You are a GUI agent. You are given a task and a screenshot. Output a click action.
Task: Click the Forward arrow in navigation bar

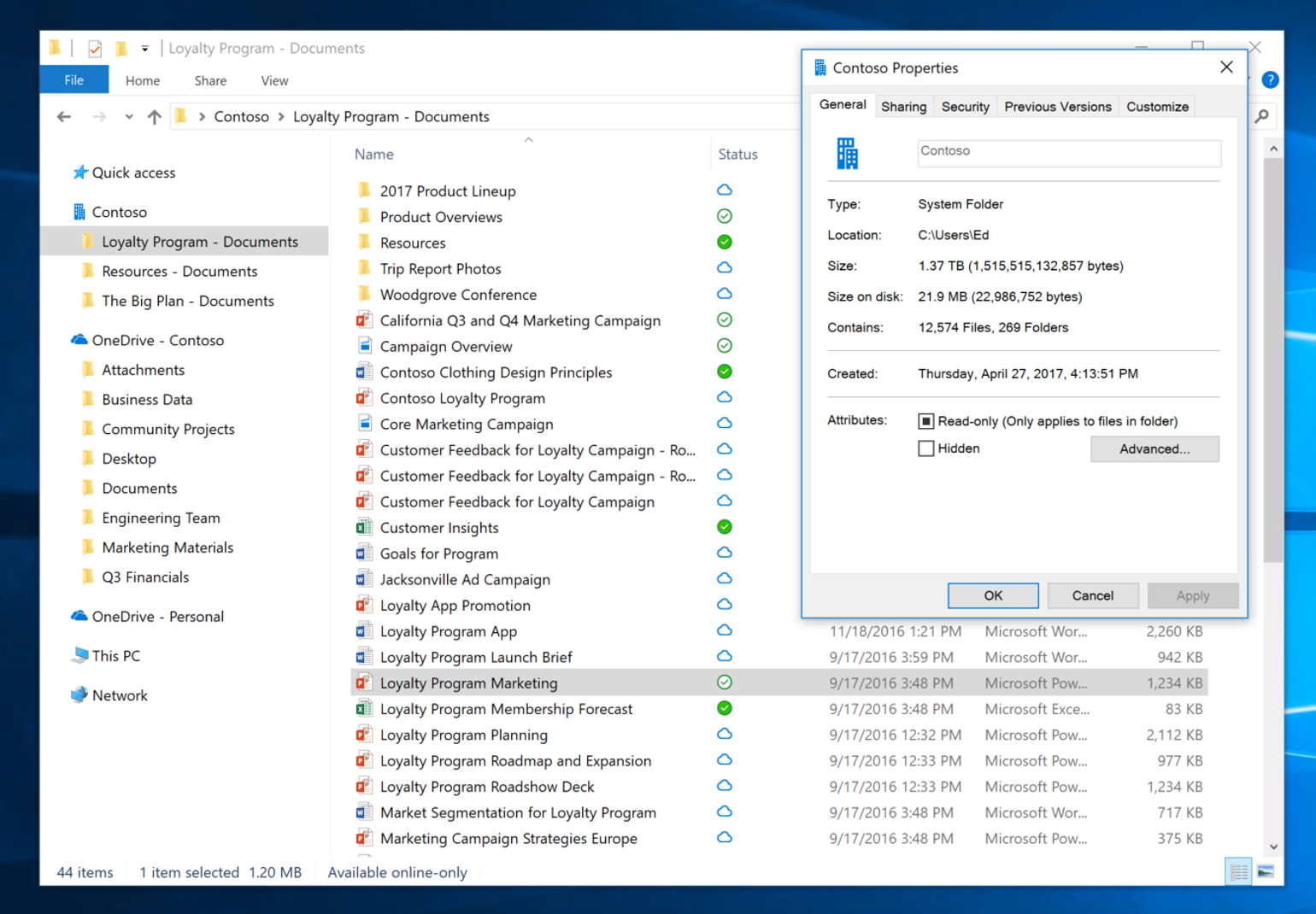pyautogui.click(x=99, y=117)
